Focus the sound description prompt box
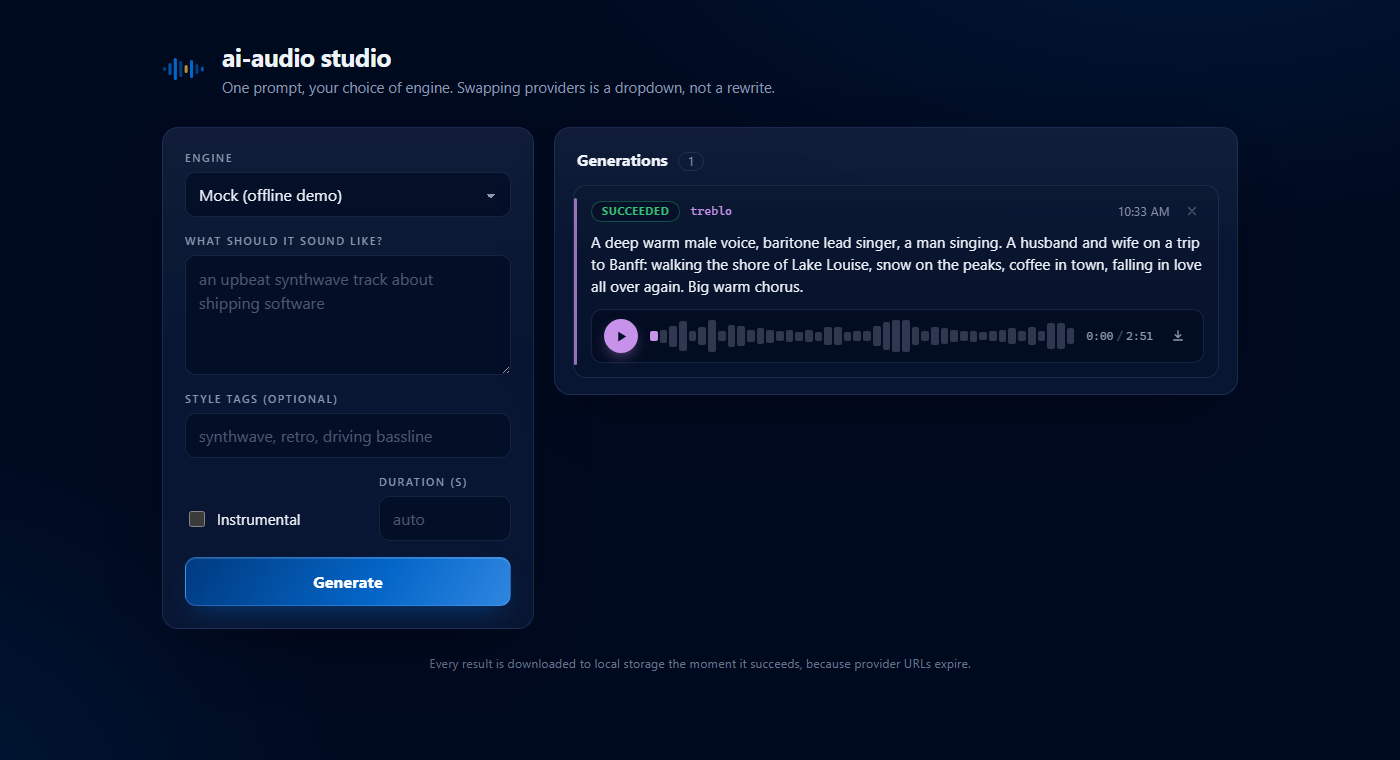This screenshot has width=1400, height=760. pyautogui.click(x=348, y=315)
